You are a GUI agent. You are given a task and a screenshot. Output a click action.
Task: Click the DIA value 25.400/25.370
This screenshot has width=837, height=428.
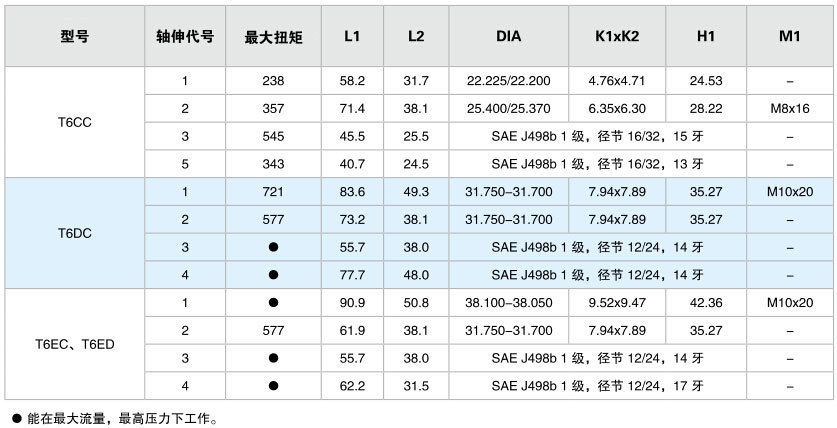tap(507, 108)
